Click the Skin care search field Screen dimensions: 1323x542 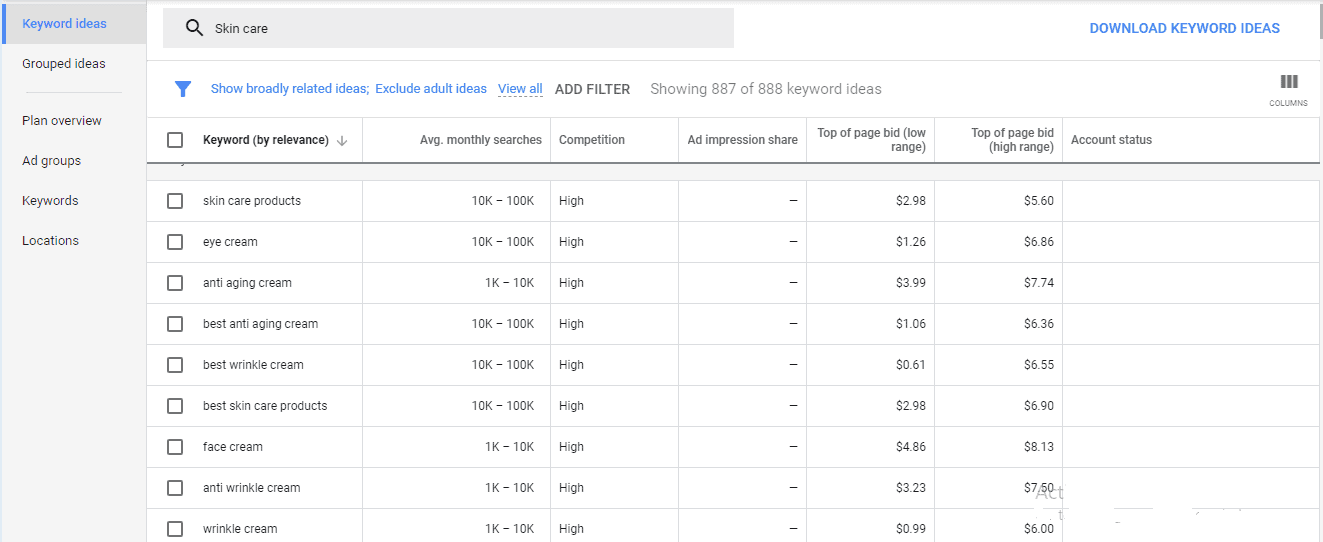click(460, 28)
